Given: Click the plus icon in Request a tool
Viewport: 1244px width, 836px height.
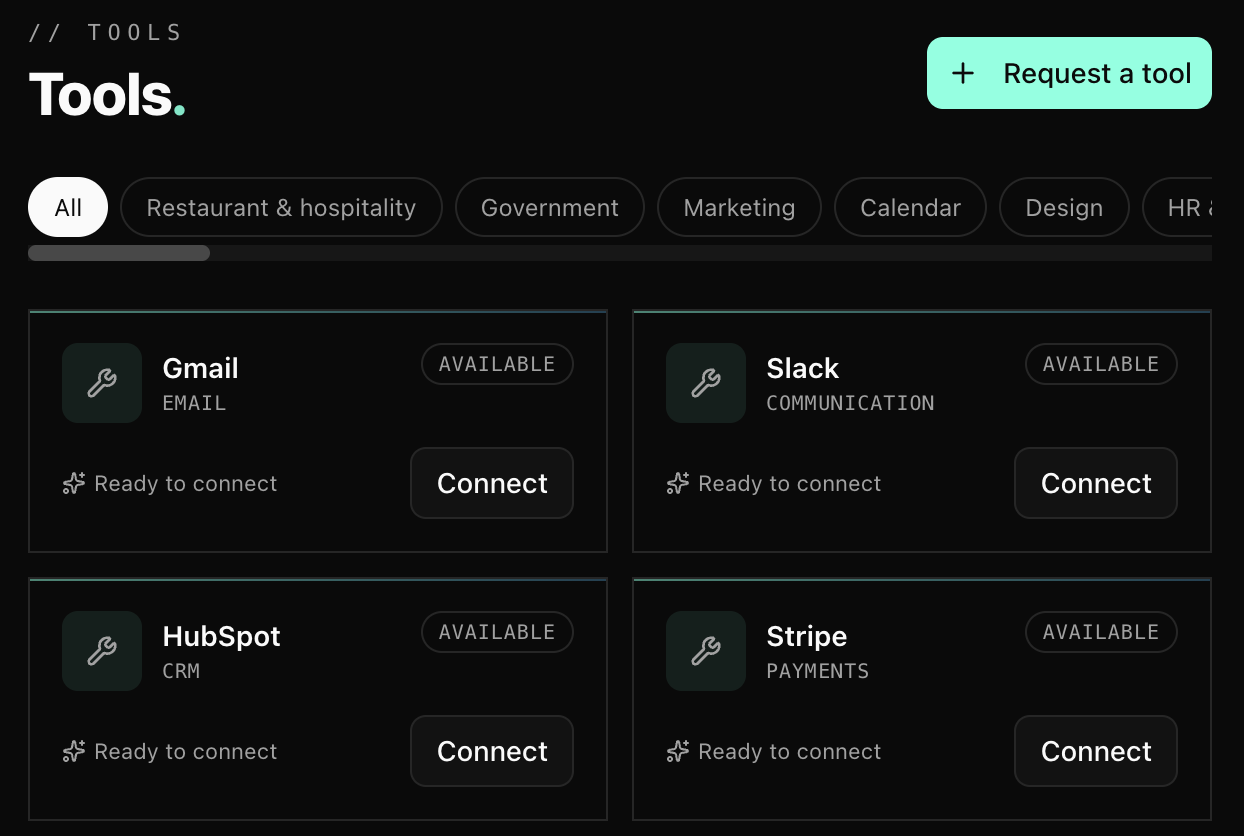Looking at the screenshot, I should (x=963, y=73).
